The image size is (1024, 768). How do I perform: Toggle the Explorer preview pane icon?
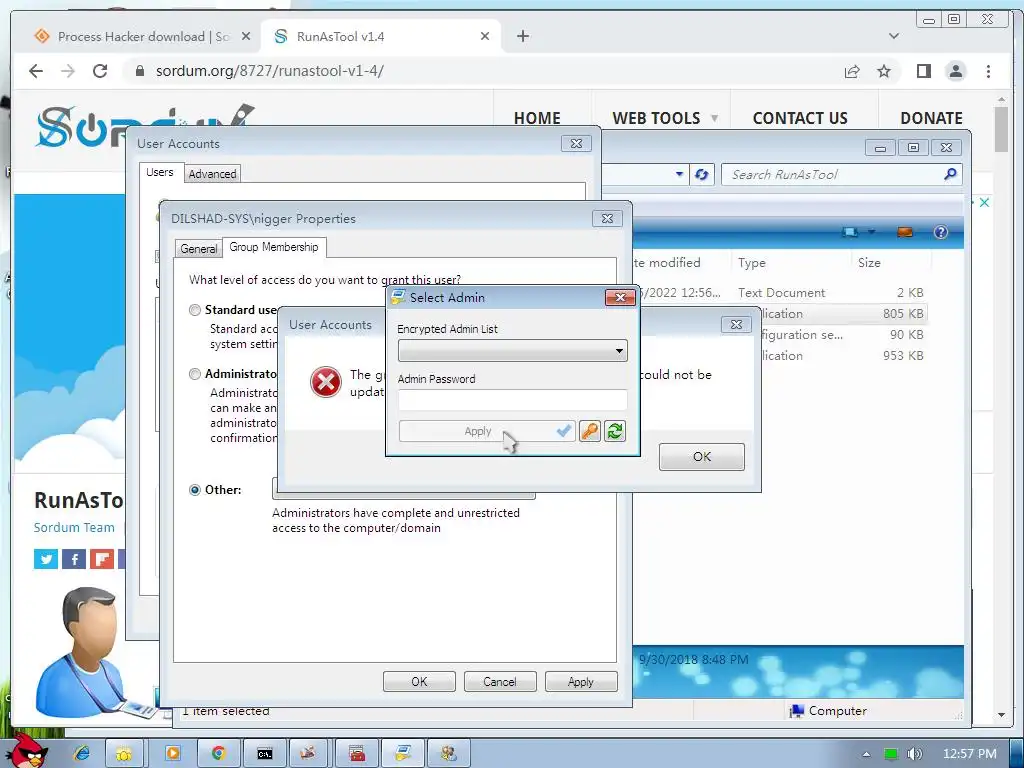904,232
